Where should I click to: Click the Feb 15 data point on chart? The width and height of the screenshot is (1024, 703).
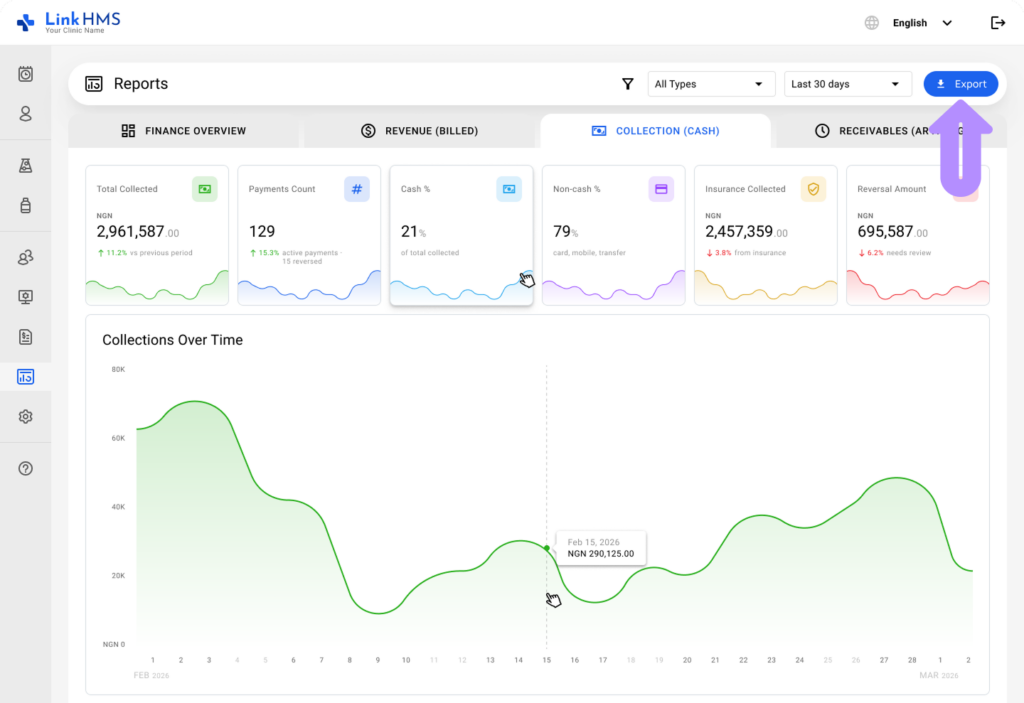coord(547,548)
